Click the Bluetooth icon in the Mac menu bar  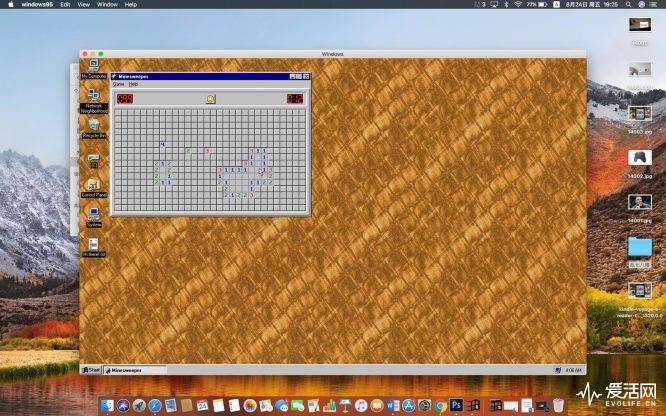pos(506,4)
